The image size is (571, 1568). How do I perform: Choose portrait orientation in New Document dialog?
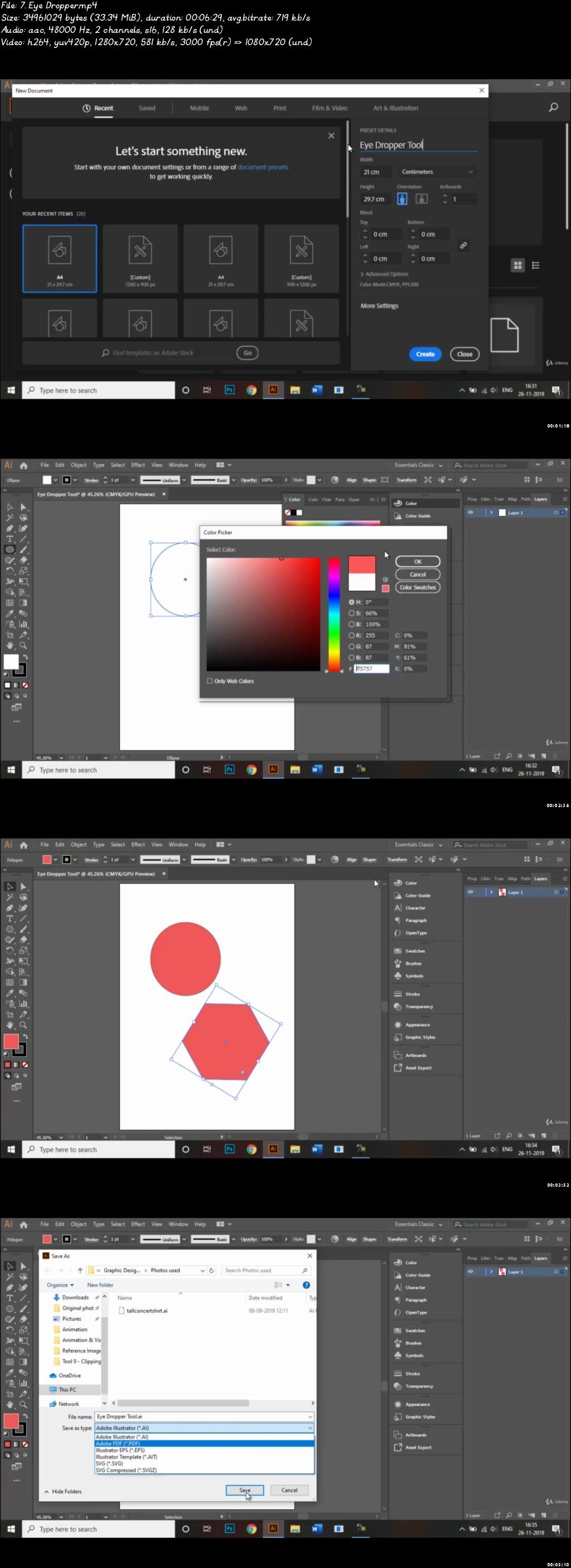click(402, 199)
